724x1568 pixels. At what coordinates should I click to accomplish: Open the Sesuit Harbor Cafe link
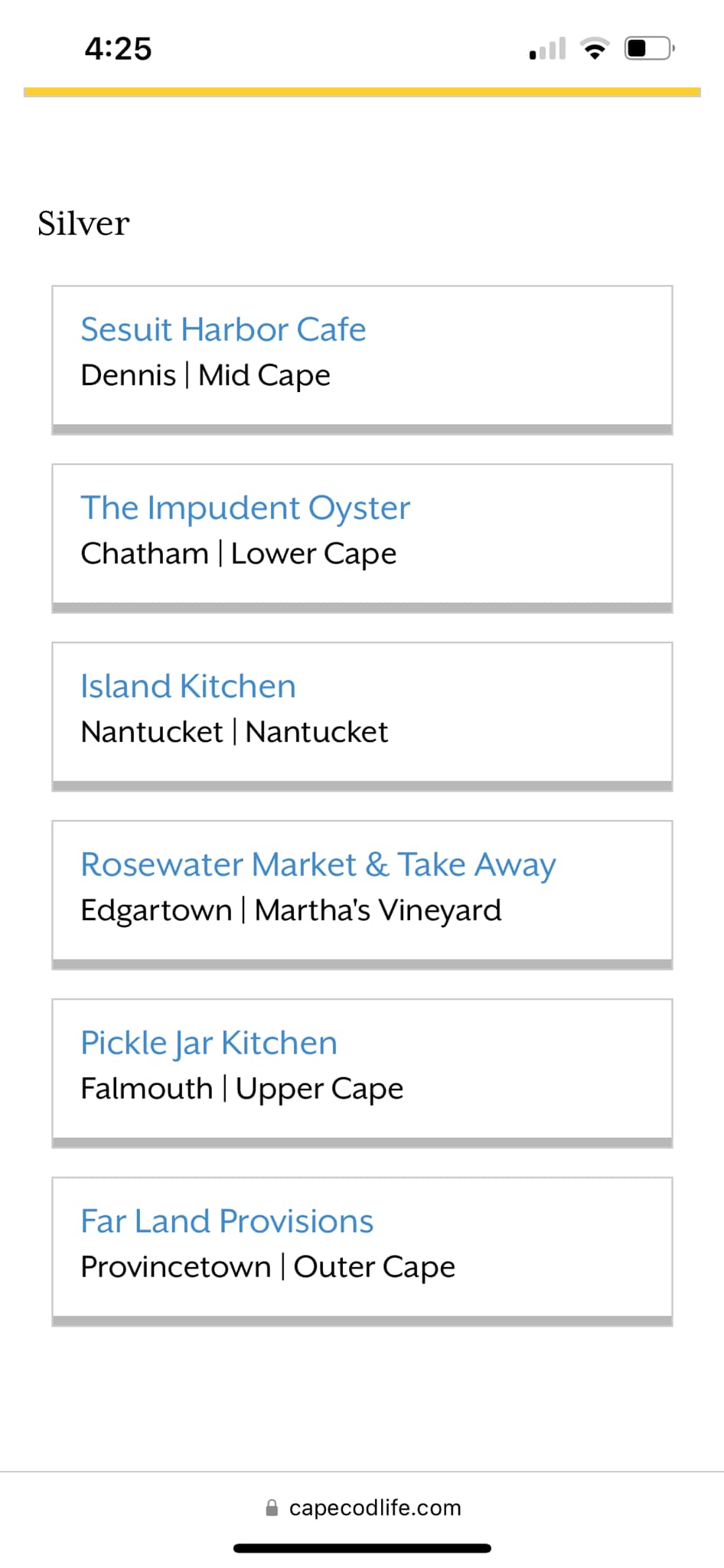click(223, 330)
